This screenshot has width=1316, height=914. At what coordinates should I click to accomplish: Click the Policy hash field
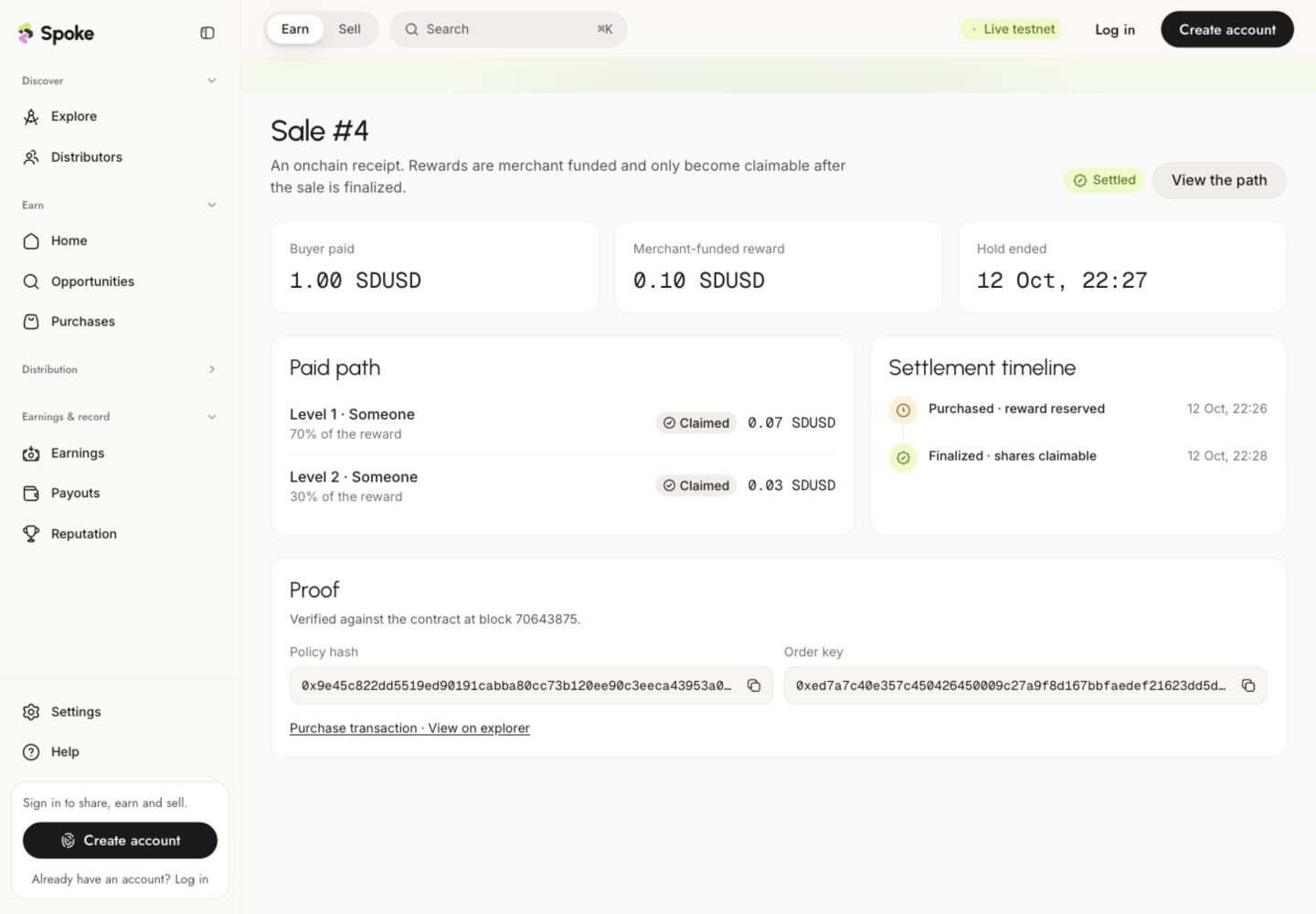tap(531, 685)
